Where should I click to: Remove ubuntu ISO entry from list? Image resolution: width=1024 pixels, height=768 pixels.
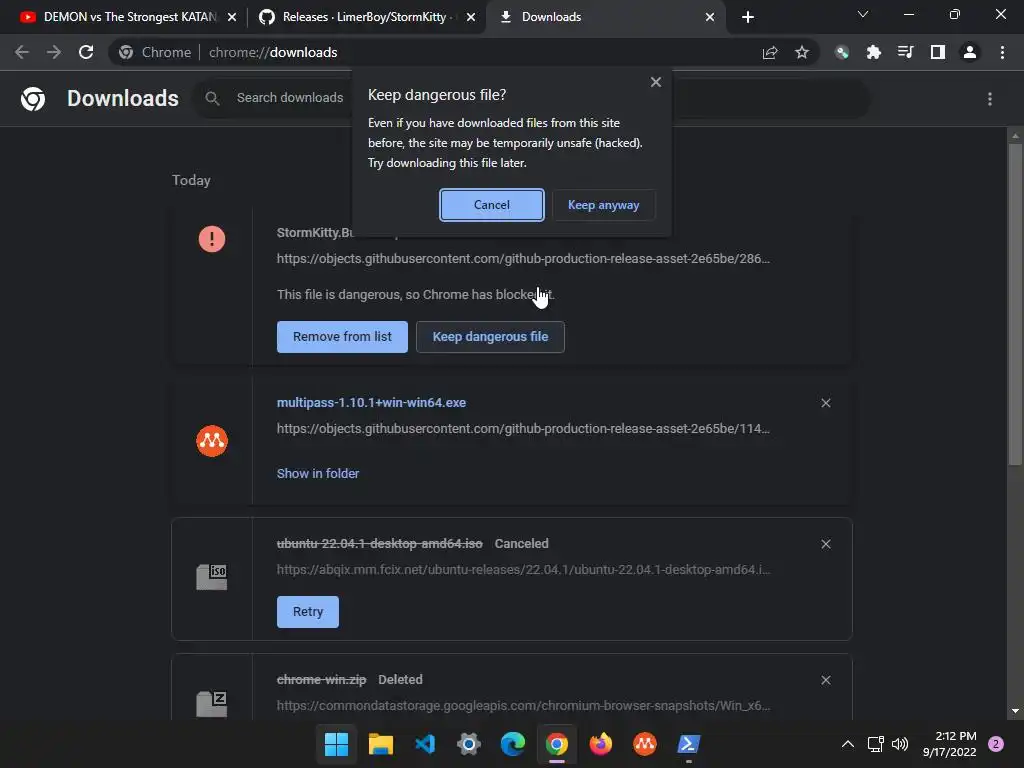(x=825, y=544)
